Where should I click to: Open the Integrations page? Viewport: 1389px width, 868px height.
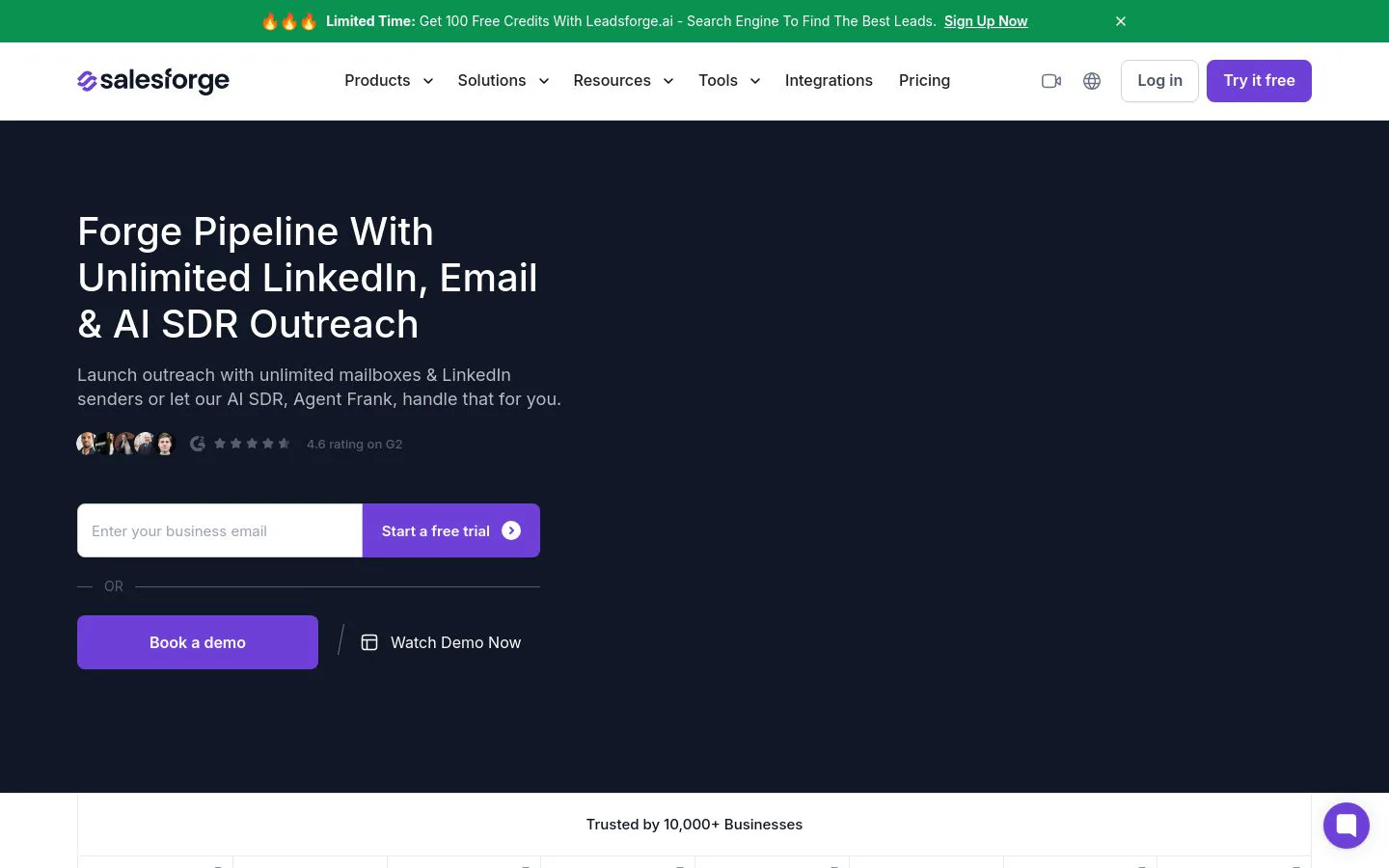point(829,81)
